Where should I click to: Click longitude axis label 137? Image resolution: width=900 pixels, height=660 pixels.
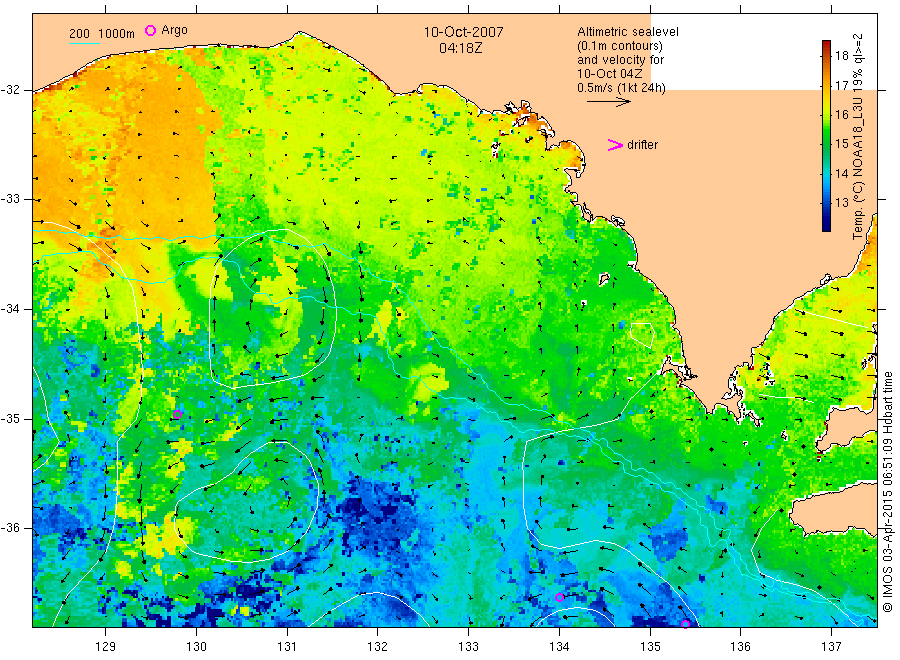click(831, 647)
